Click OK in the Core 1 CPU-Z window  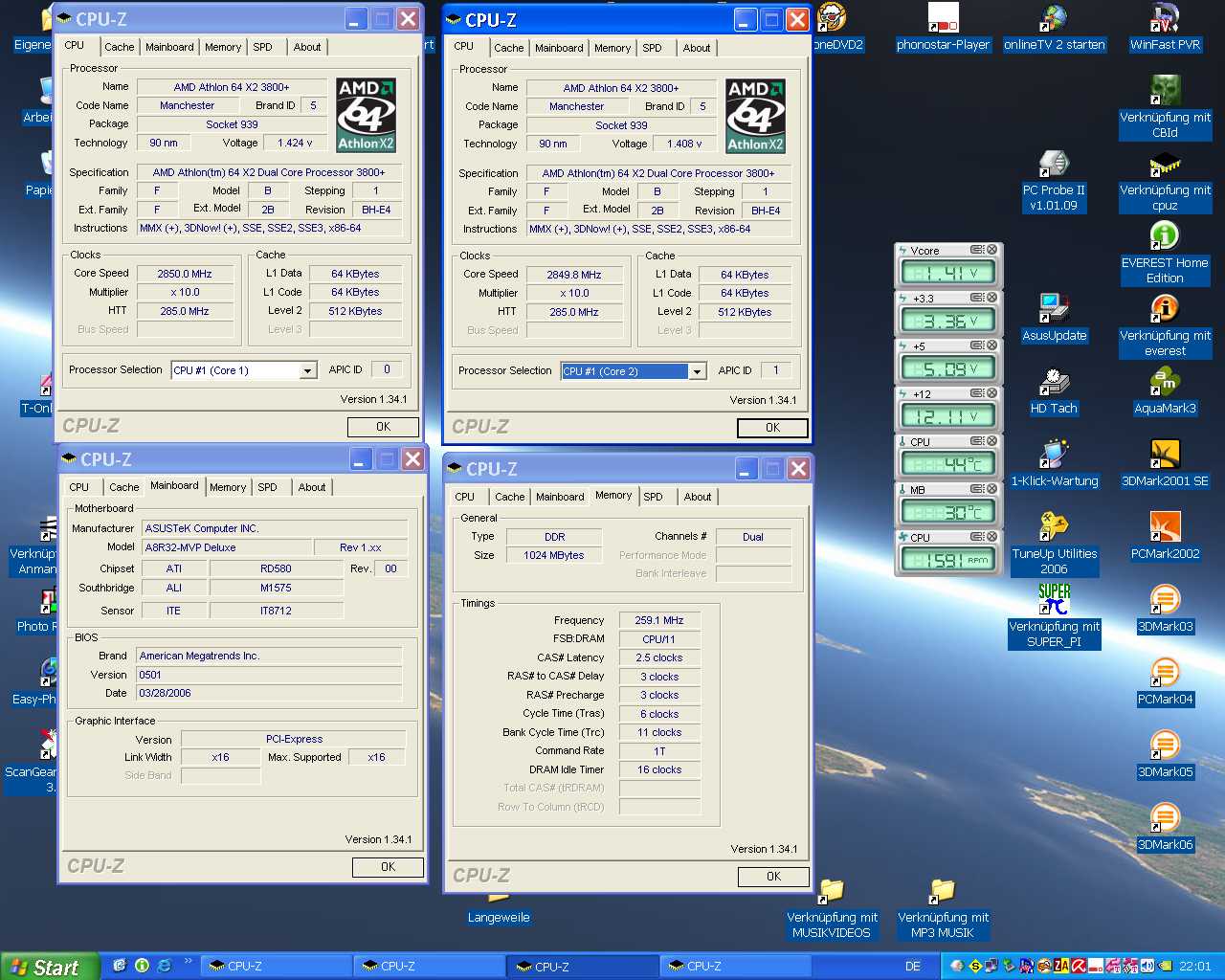(383, 427)
